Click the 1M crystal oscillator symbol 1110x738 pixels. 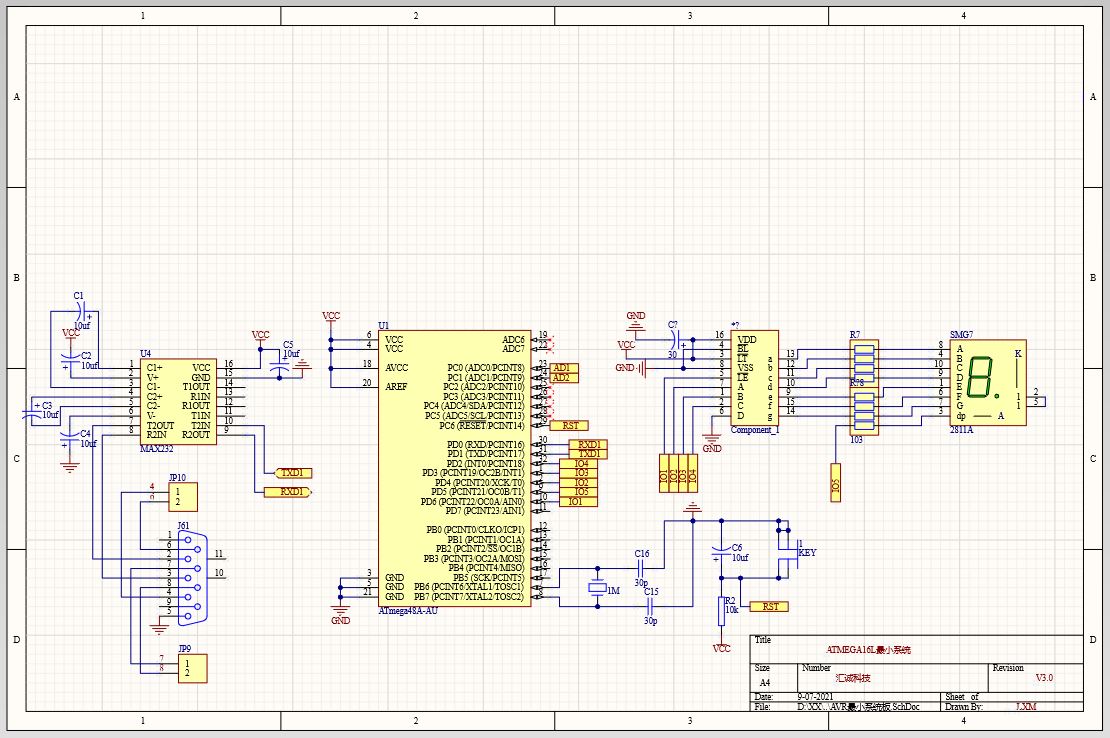[597, 587]
